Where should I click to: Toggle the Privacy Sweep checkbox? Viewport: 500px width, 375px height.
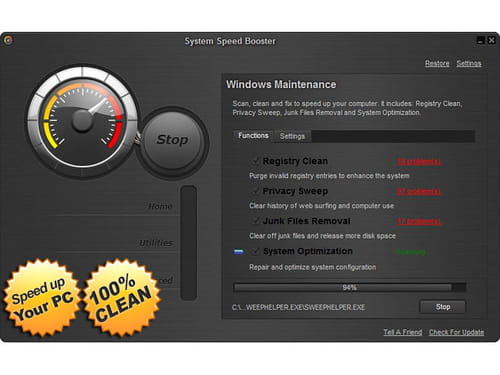click(256, 191)
